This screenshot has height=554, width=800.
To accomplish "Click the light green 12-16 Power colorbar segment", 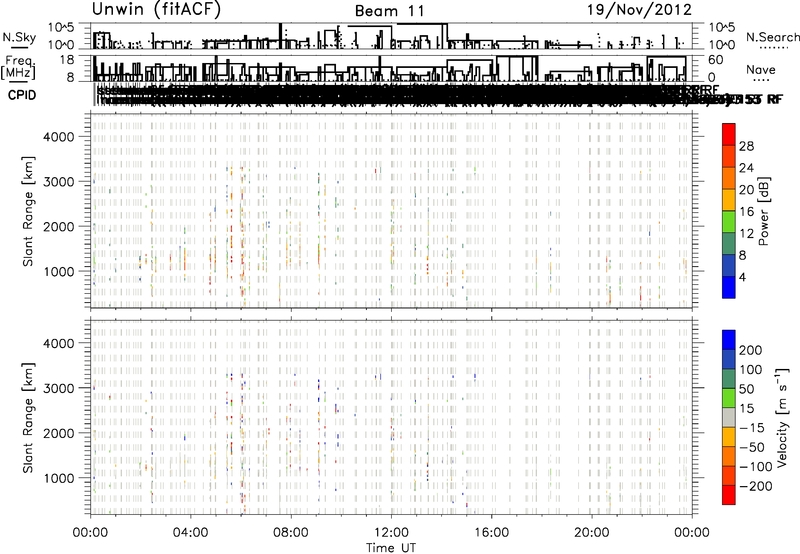I will coord(729,222).
